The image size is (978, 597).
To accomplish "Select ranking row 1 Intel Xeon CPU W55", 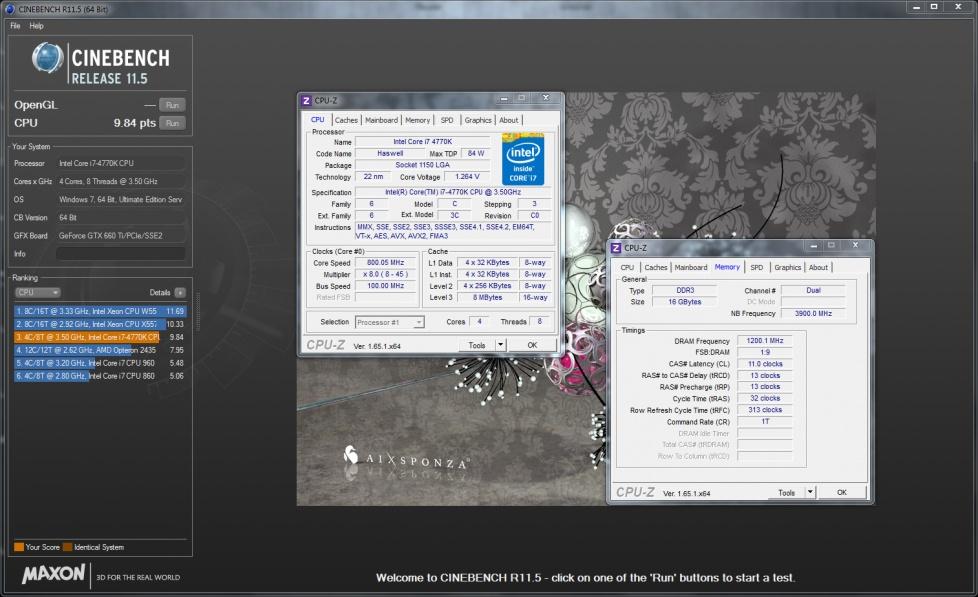I will (x=100, y=311).
